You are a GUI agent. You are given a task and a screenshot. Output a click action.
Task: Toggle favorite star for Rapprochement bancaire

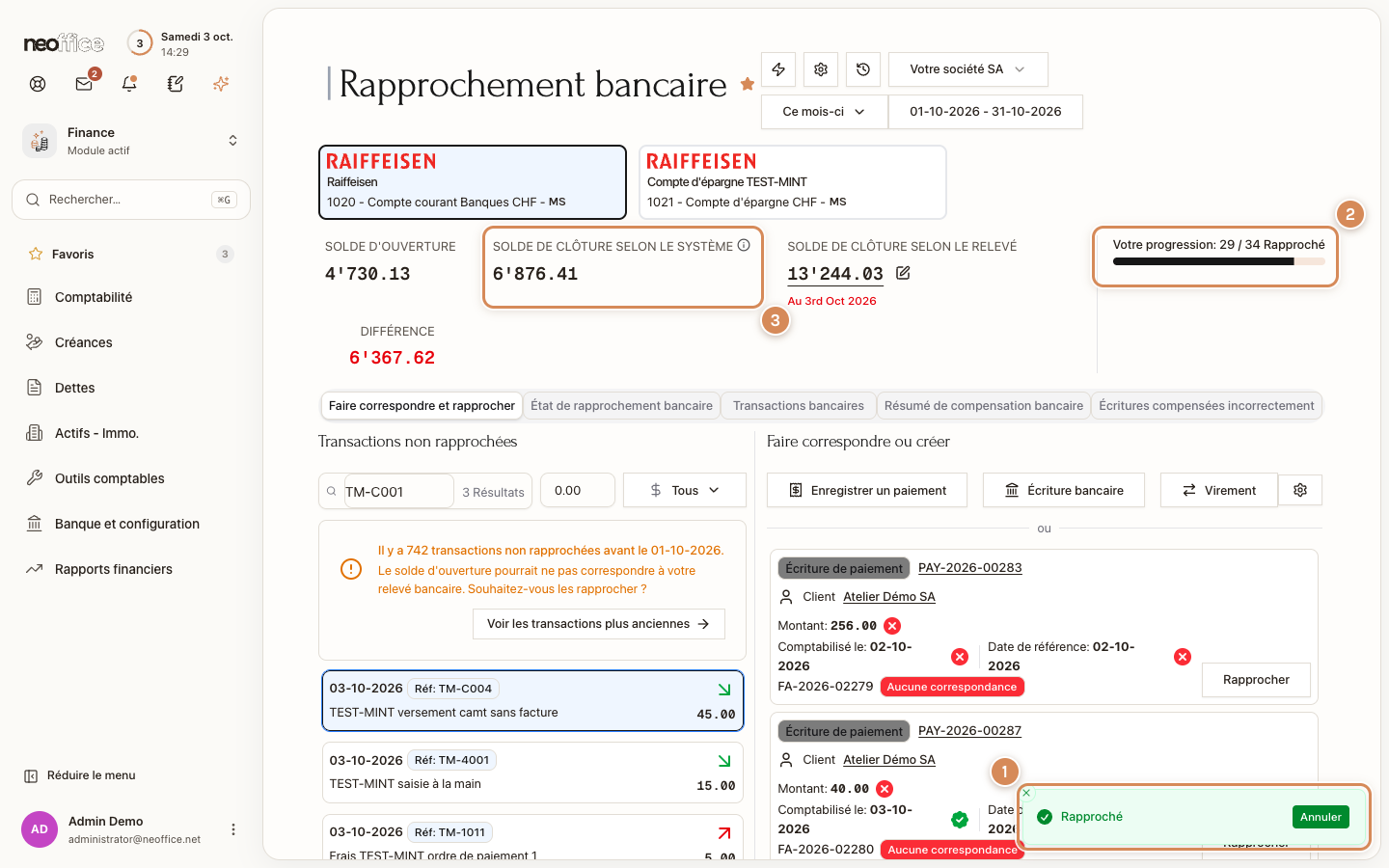coord(748,84)
